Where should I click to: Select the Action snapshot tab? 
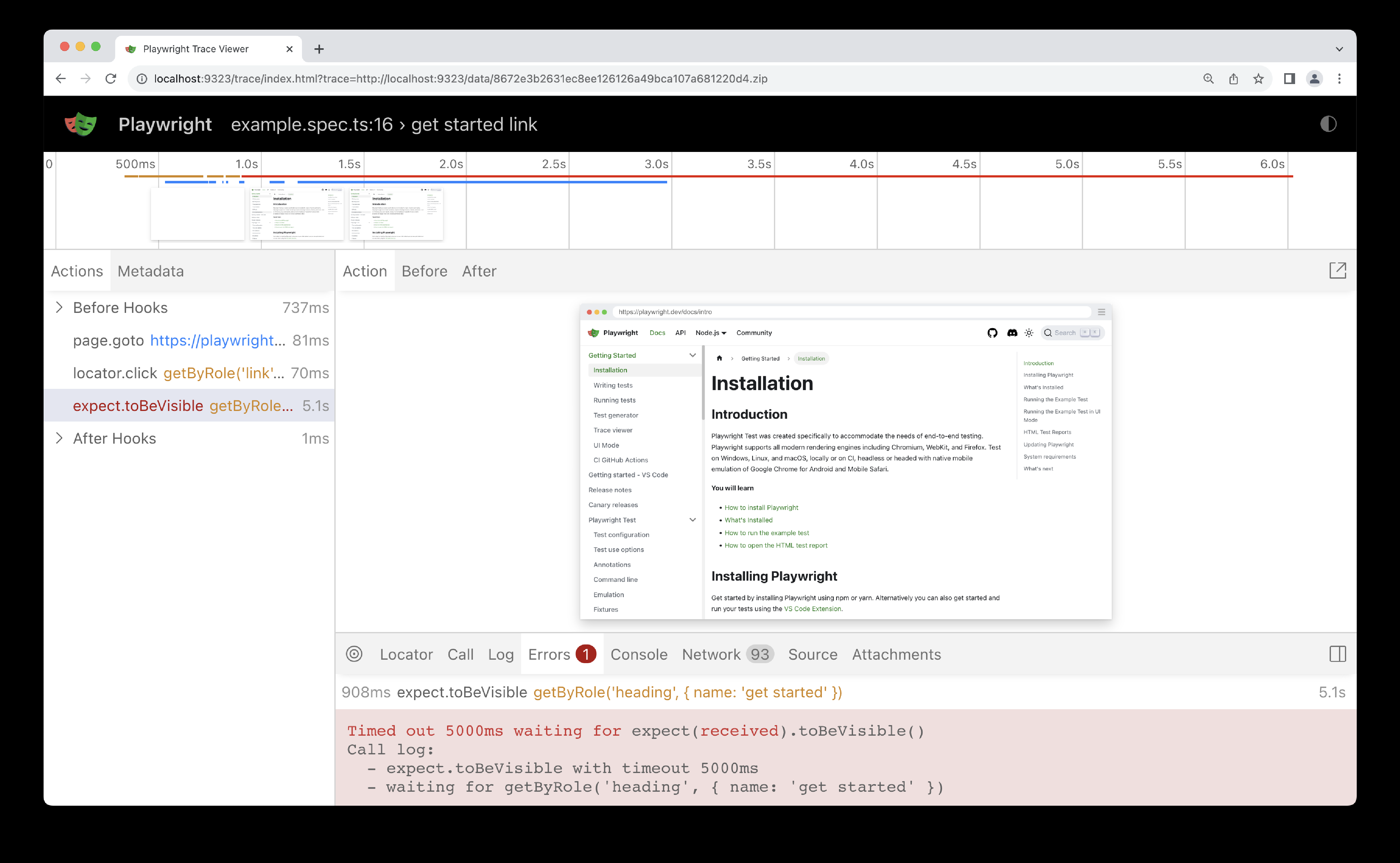click(x=365, y=271)
